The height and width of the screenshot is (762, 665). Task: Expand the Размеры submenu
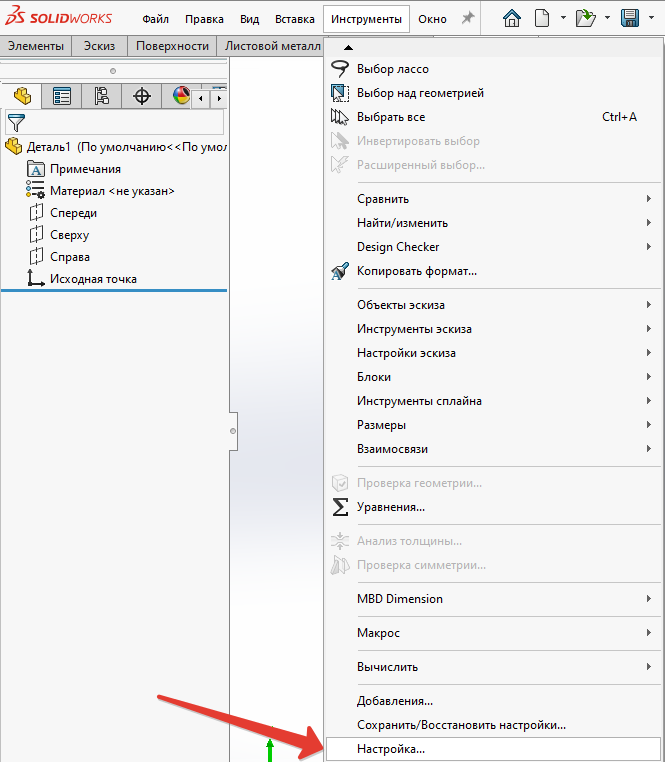[493, 425]
